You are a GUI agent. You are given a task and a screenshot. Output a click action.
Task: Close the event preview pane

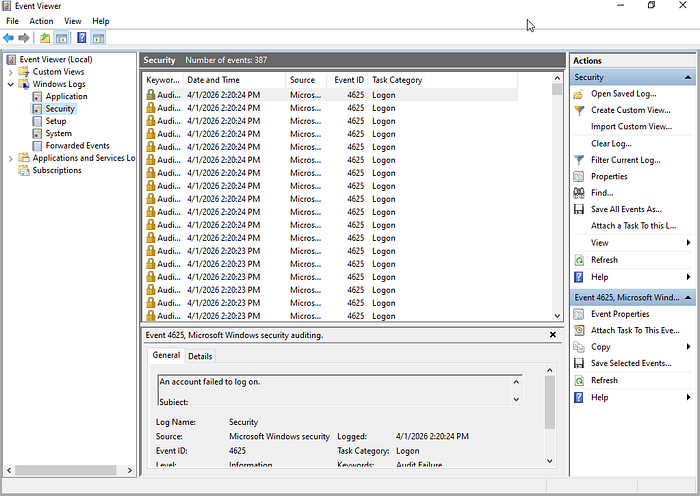point(553,334)
